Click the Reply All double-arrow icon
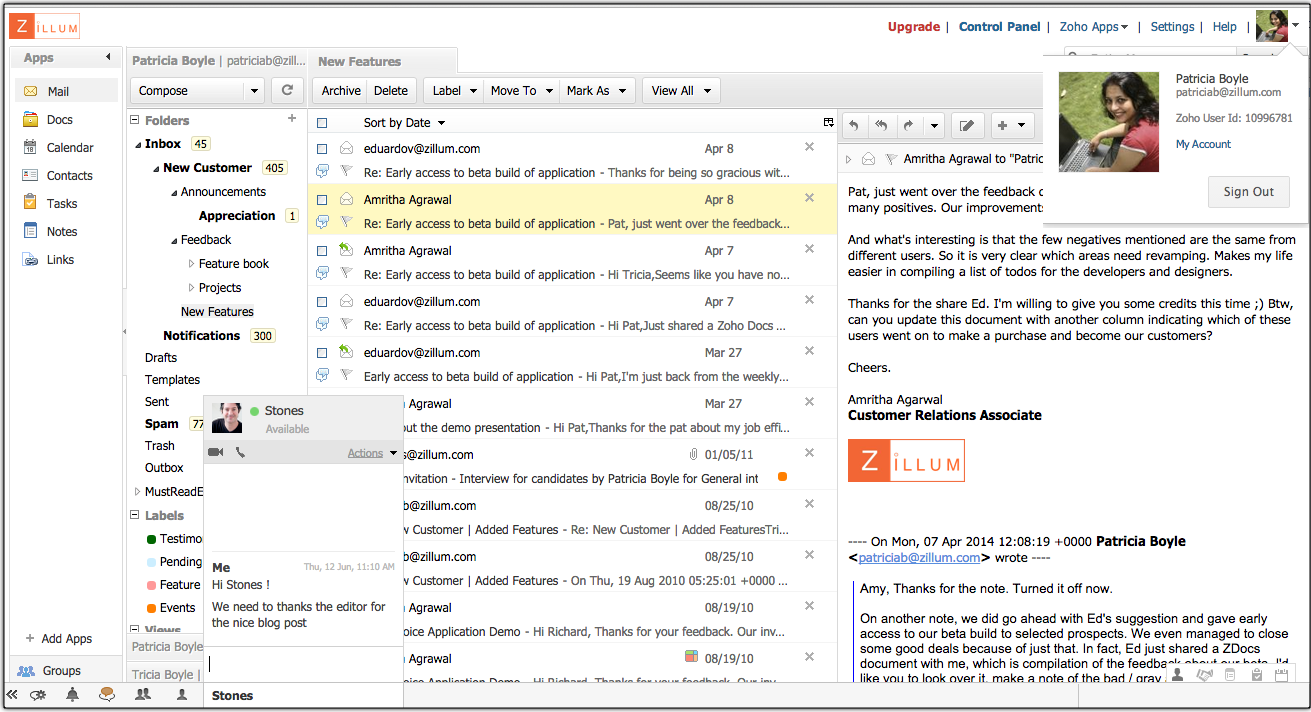 click(x=881, y=125)
